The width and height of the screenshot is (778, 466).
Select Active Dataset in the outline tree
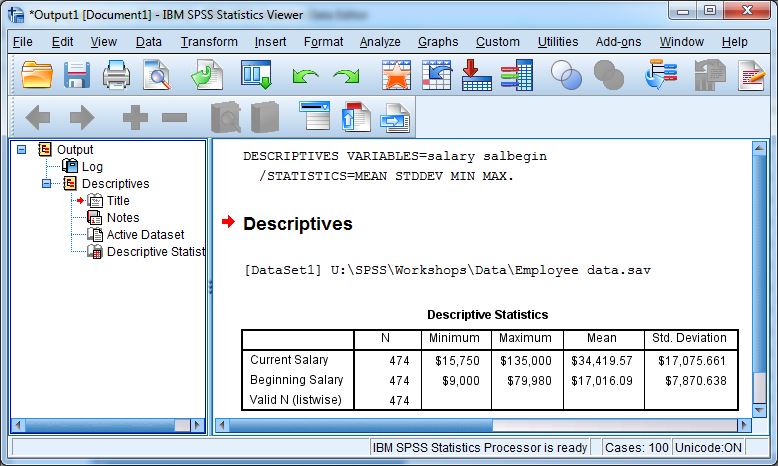145,235
